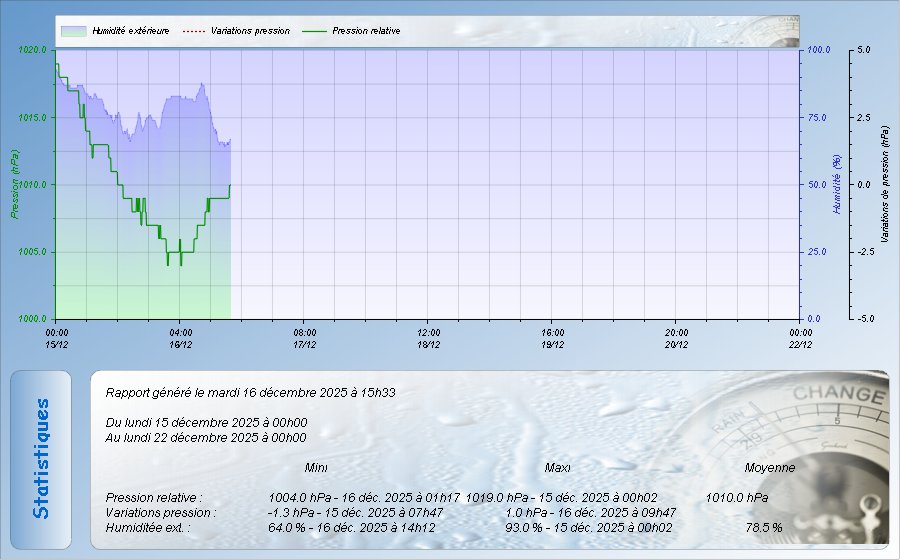The width and height of the screenshot is (900, 560).
Task: Select the Moyenne column header
Action: tap(770, 467)
